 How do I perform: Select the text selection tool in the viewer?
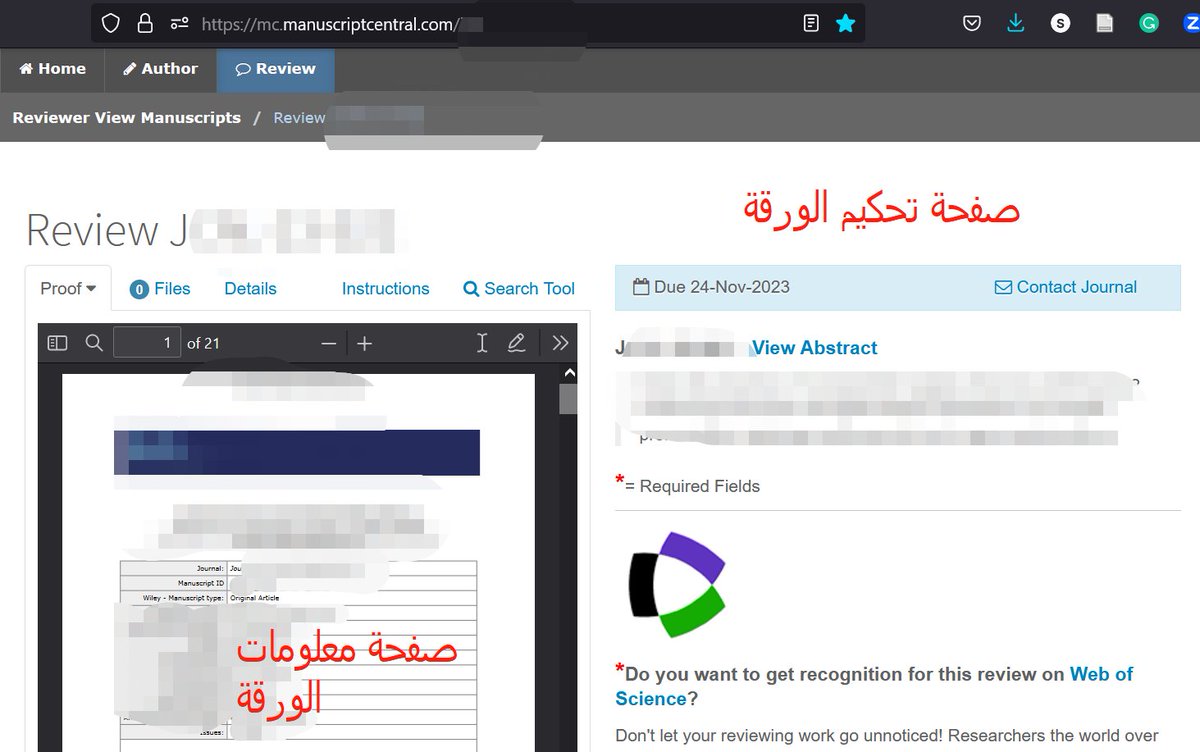tap(482, 342)
